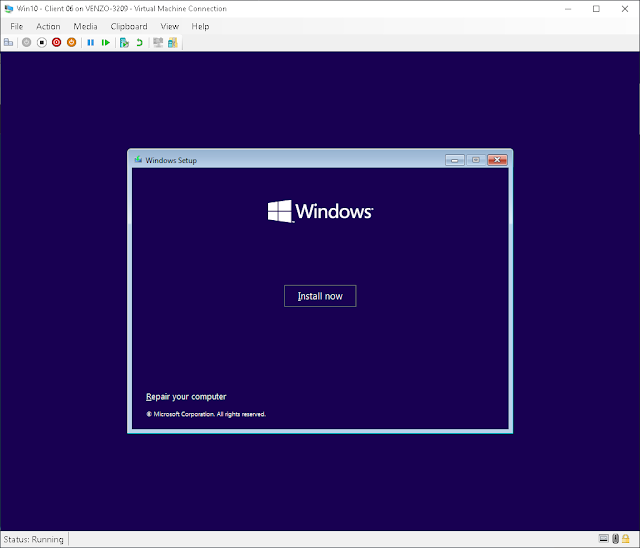
Task: Click the Install now button
Action: (x=320, y=296)
